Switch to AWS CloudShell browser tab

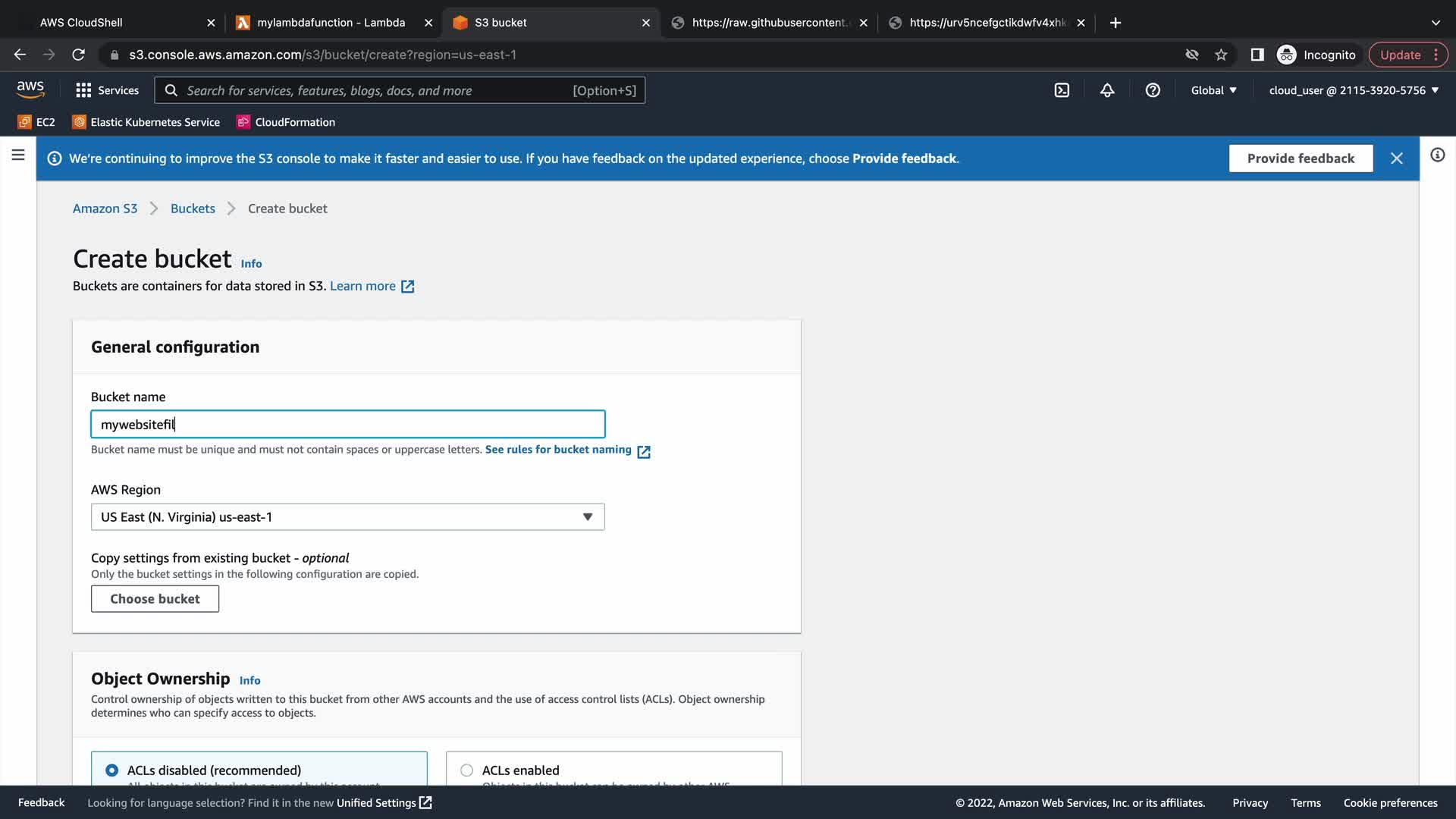[81, 23]
